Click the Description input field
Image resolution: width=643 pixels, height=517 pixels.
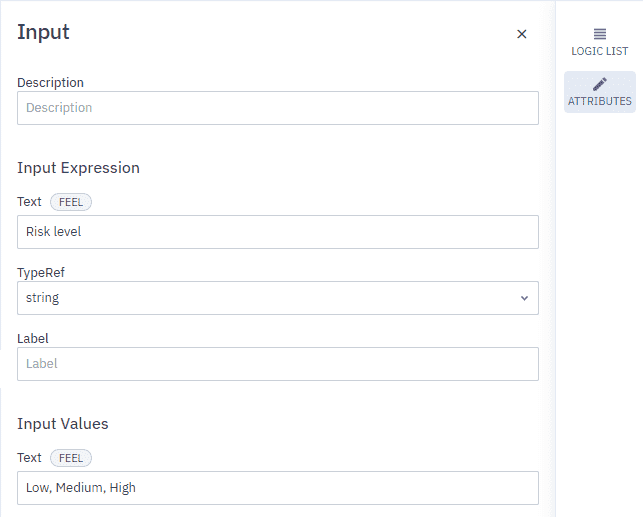(278, 108)
